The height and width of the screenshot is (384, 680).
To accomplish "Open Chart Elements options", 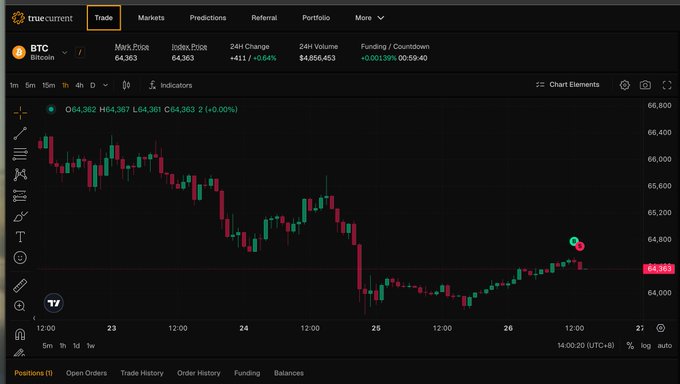I will [x=568, y=85].
